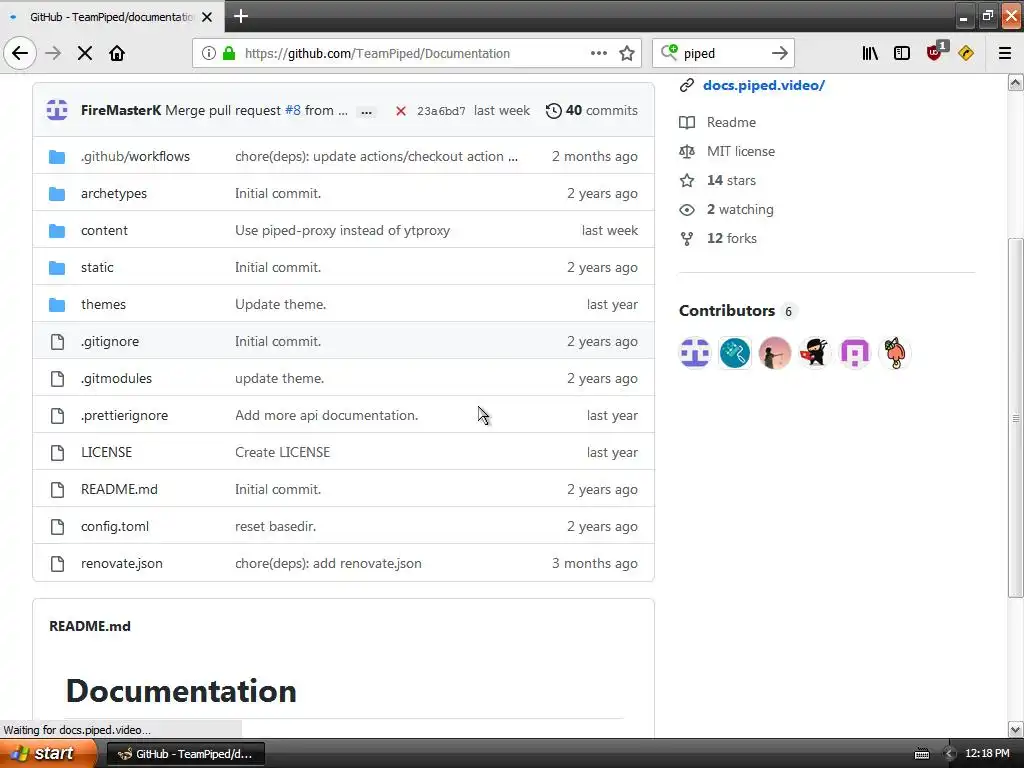Open page actions three-dot menu in address bar
Image resolution: width=1024 pixels, height=768 pixels.
[599, 53]
